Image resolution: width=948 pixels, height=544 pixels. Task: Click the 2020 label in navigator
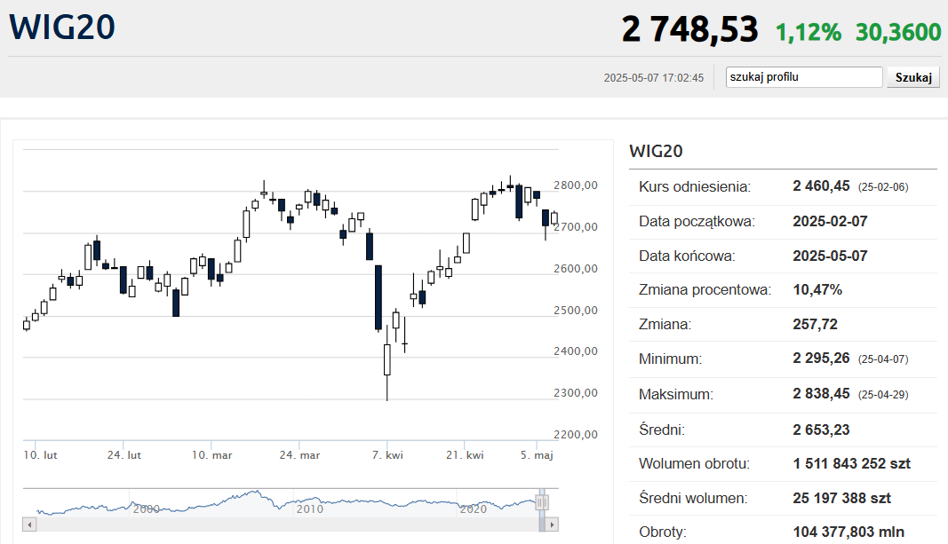tap(473, 509)
